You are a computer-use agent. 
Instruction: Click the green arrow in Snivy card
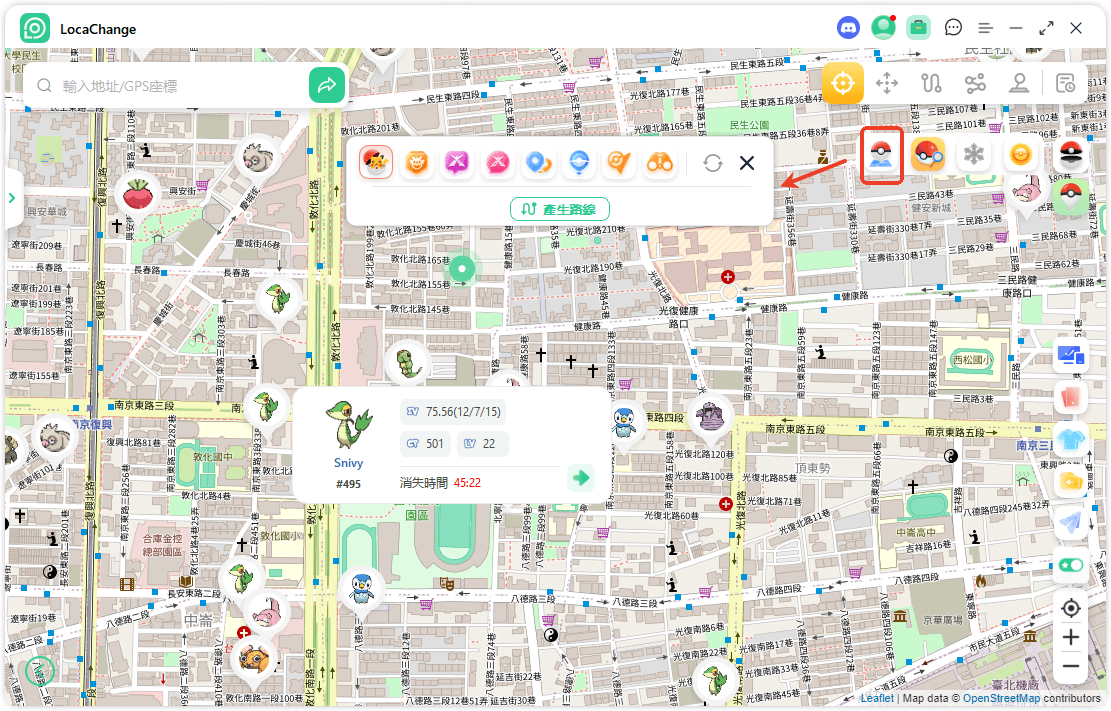[581, 477]
